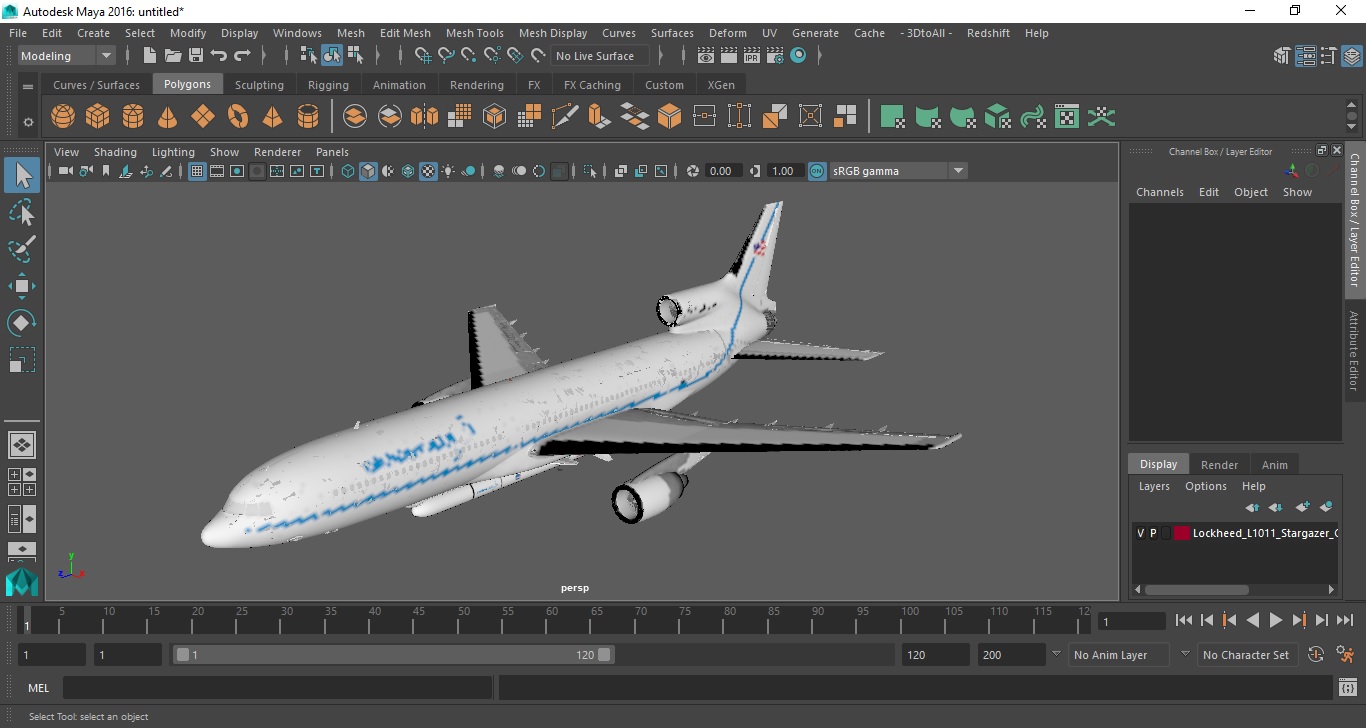The height and width of the screenshot is (728, 1366).
Task: Create a polygon cylinder from shelf
Action: (133, 117)
